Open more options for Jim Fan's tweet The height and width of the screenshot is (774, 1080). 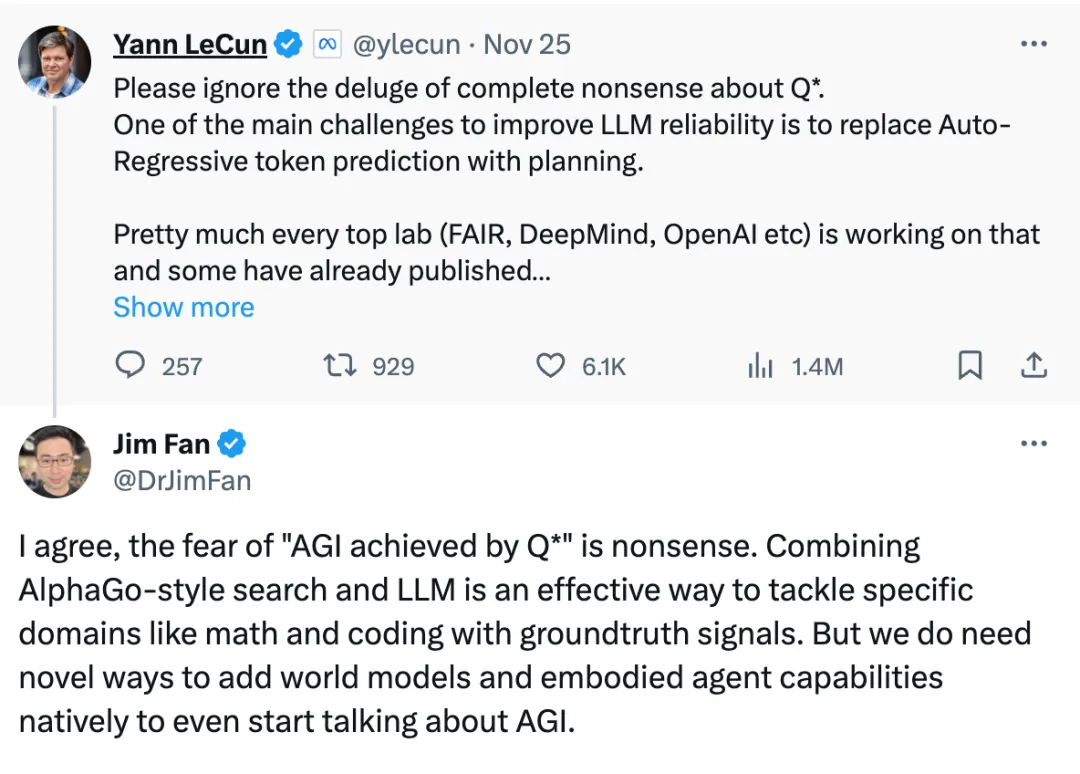pos(1034,443)
